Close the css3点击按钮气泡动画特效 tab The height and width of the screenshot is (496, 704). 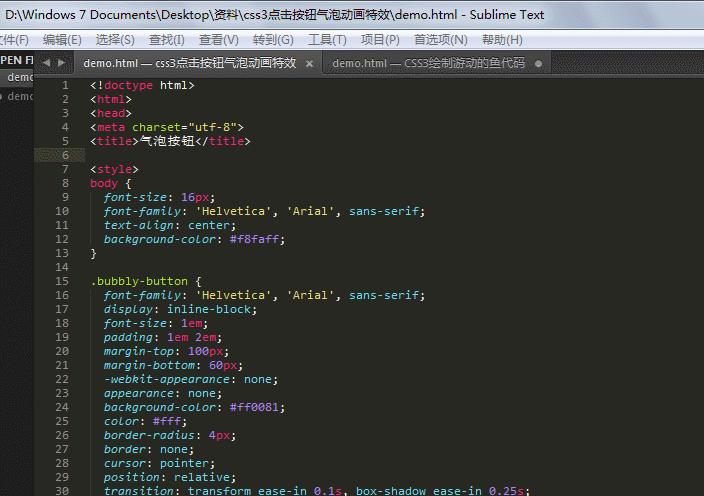tap(309, 64)
